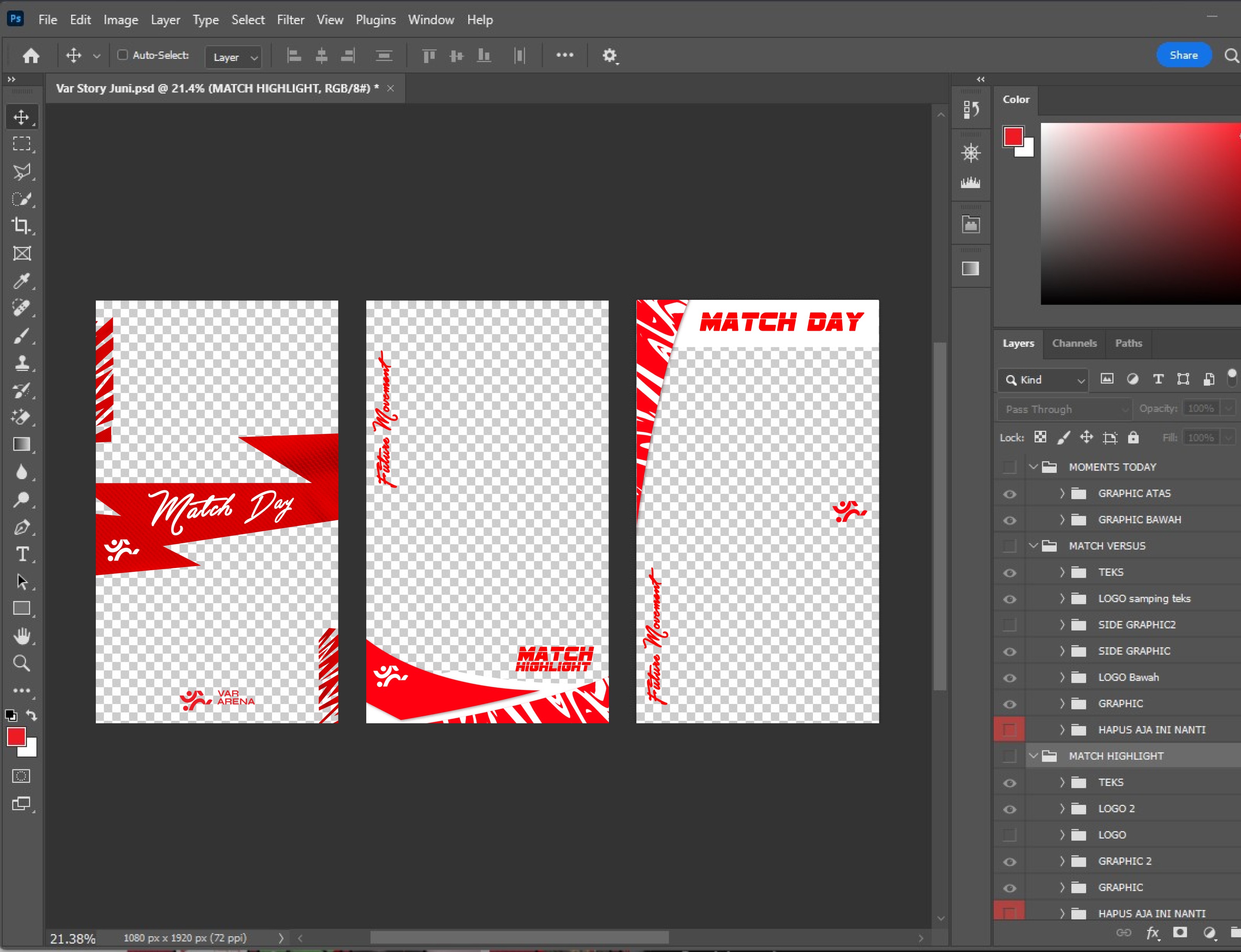Show the SIDE GRAPHIC2 layer group
The height and width of the screenshot is (952, 1241).
[1009, 625]
